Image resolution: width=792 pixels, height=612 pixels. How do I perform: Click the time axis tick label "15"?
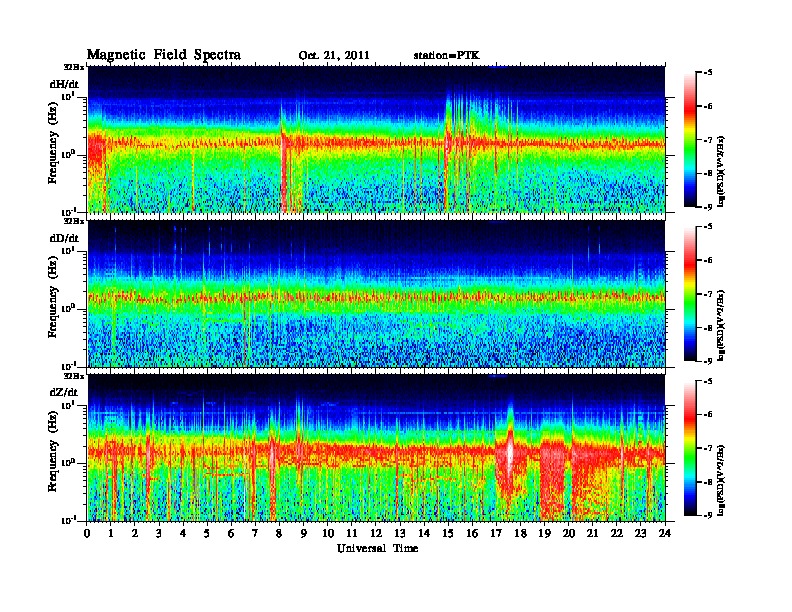point(448,533)
